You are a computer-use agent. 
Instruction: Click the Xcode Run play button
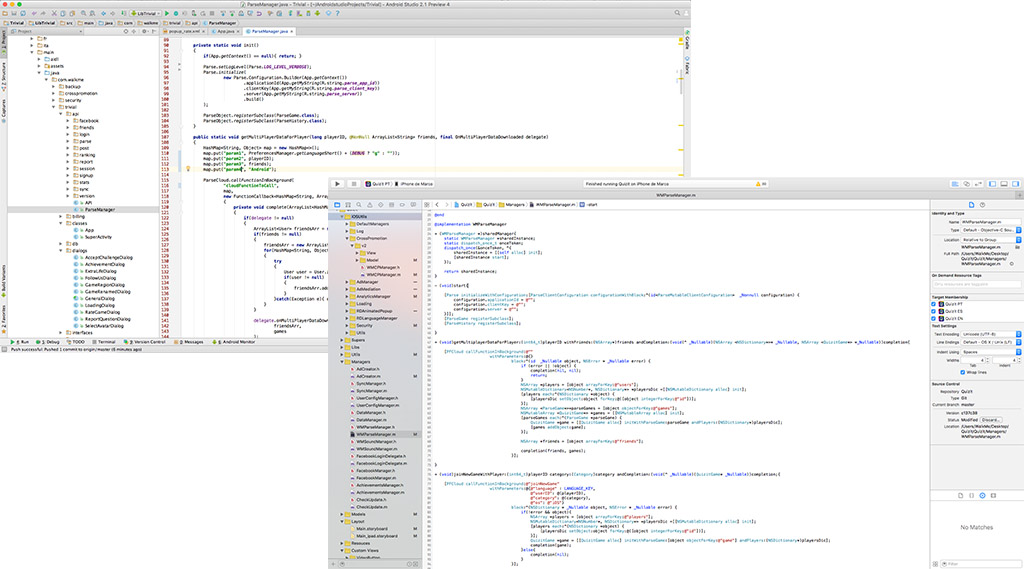point(337,184)
